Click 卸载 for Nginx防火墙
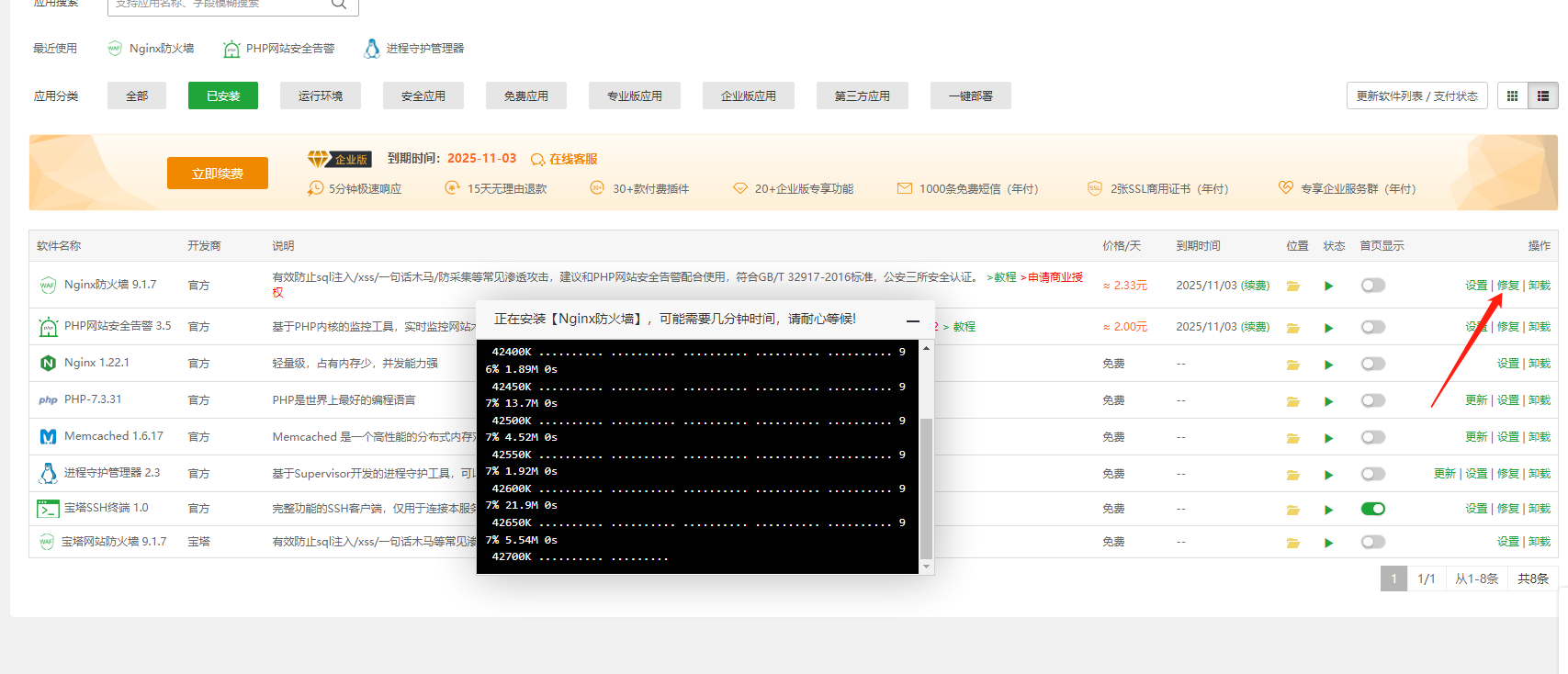 [x=1540, y=286]
